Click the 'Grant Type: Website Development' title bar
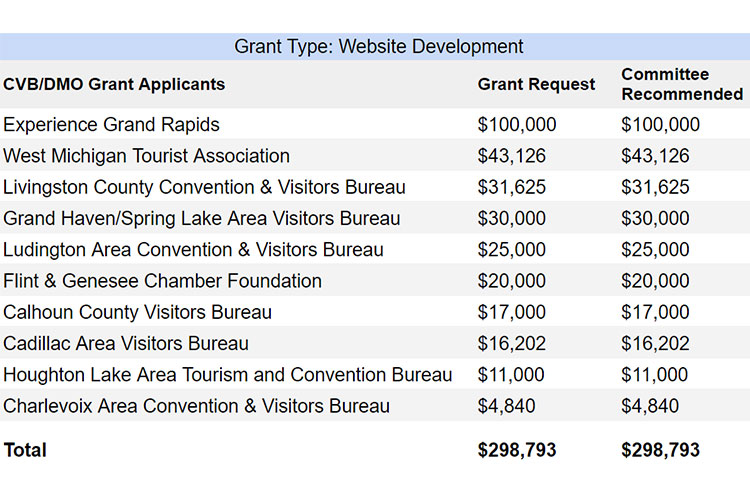Viewport: 750px width, 500px height. point(378,46)
